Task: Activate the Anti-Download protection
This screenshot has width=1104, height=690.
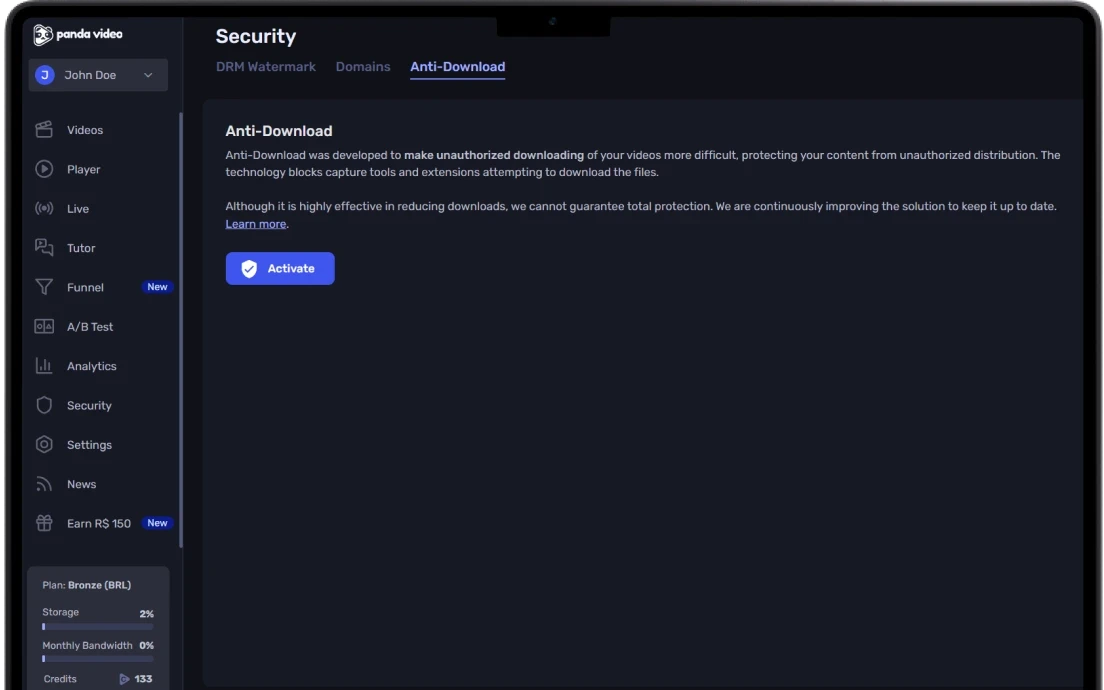Action: coord(280,268)
